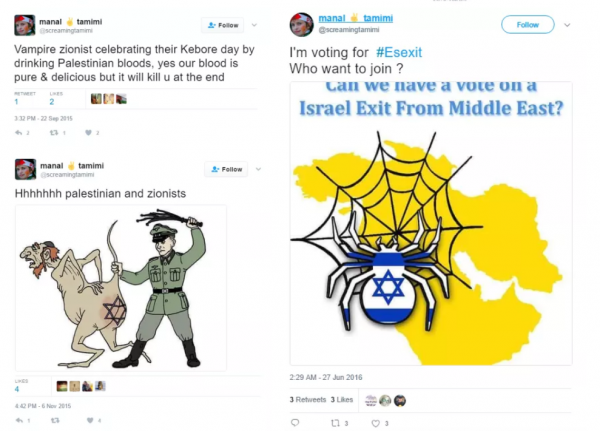This screenshot has height=431, width=600.
Task: Click the heart icon under the 6 Nov 2015 tweet
Action: (90, 420)
